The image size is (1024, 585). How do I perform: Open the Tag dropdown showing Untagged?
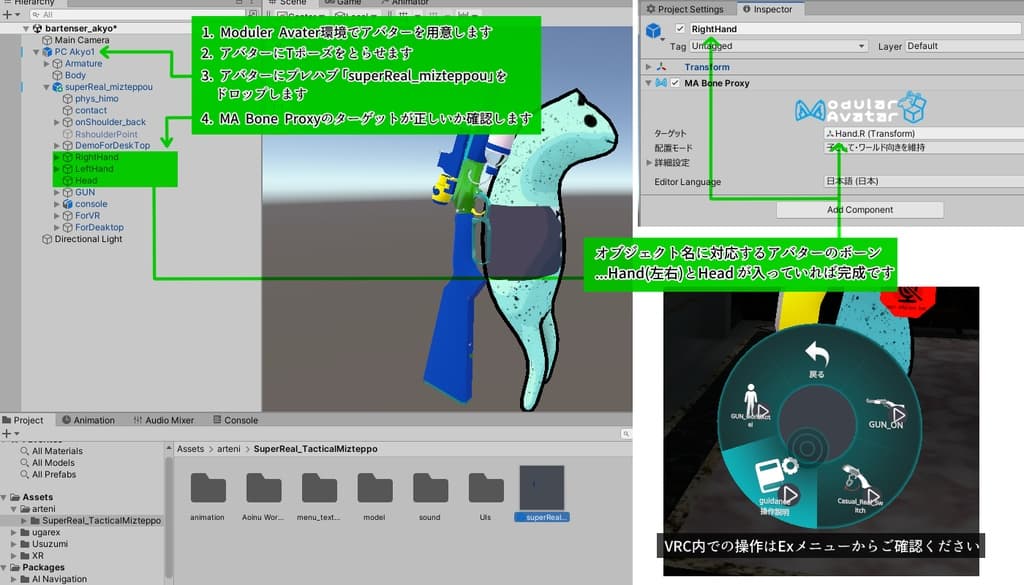[x=778, y=46]
